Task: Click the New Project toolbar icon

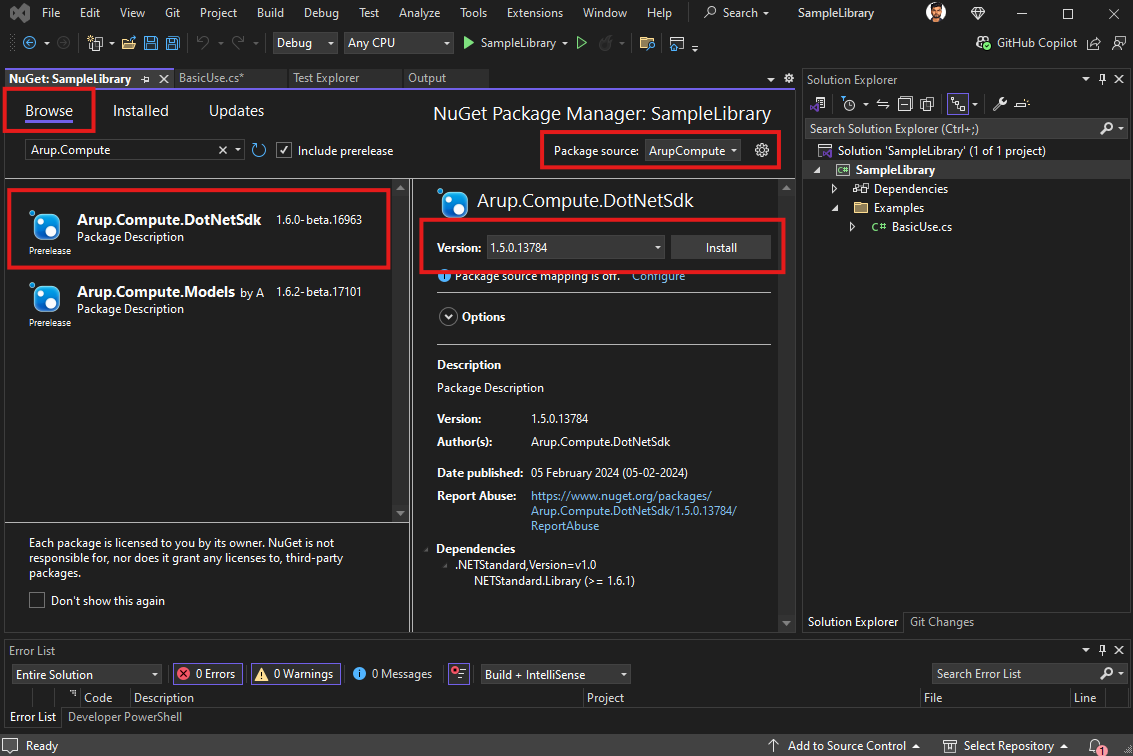Action: coord(95,43)
